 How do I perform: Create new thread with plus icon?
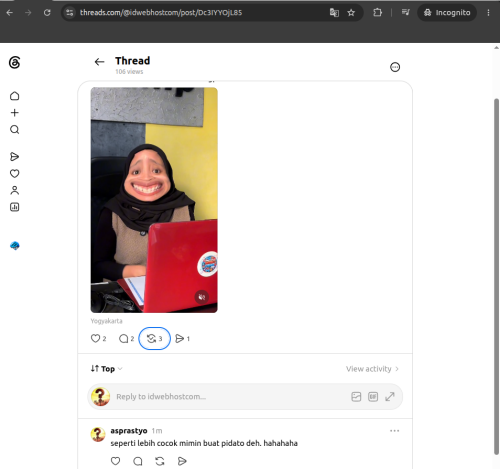pos(14,113)
